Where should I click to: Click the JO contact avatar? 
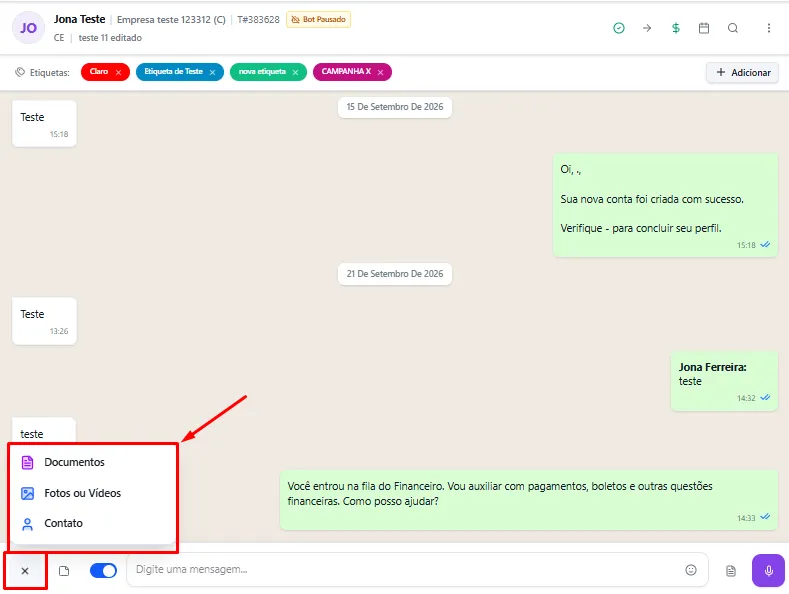pyautogui.click(x=28, y=28)
